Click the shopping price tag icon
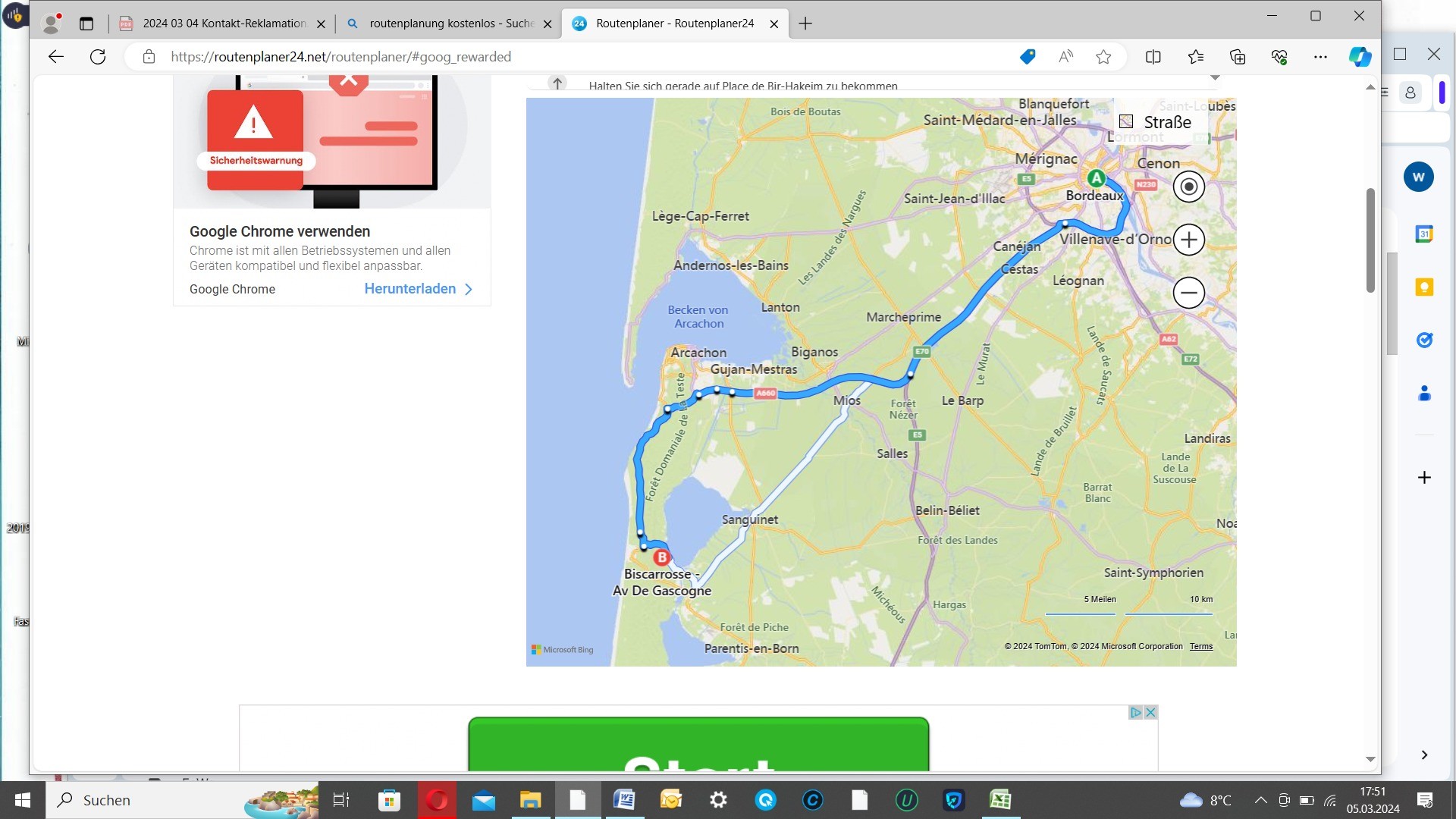 (1028, 57)
